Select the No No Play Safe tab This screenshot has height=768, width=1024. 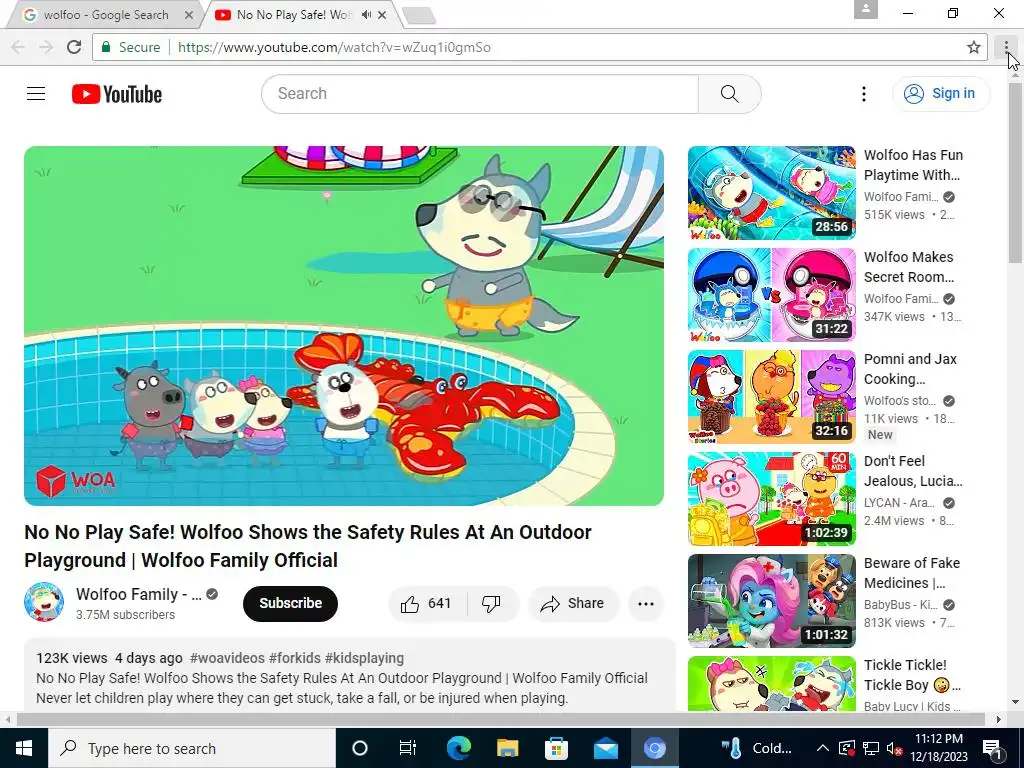[293, 14]
